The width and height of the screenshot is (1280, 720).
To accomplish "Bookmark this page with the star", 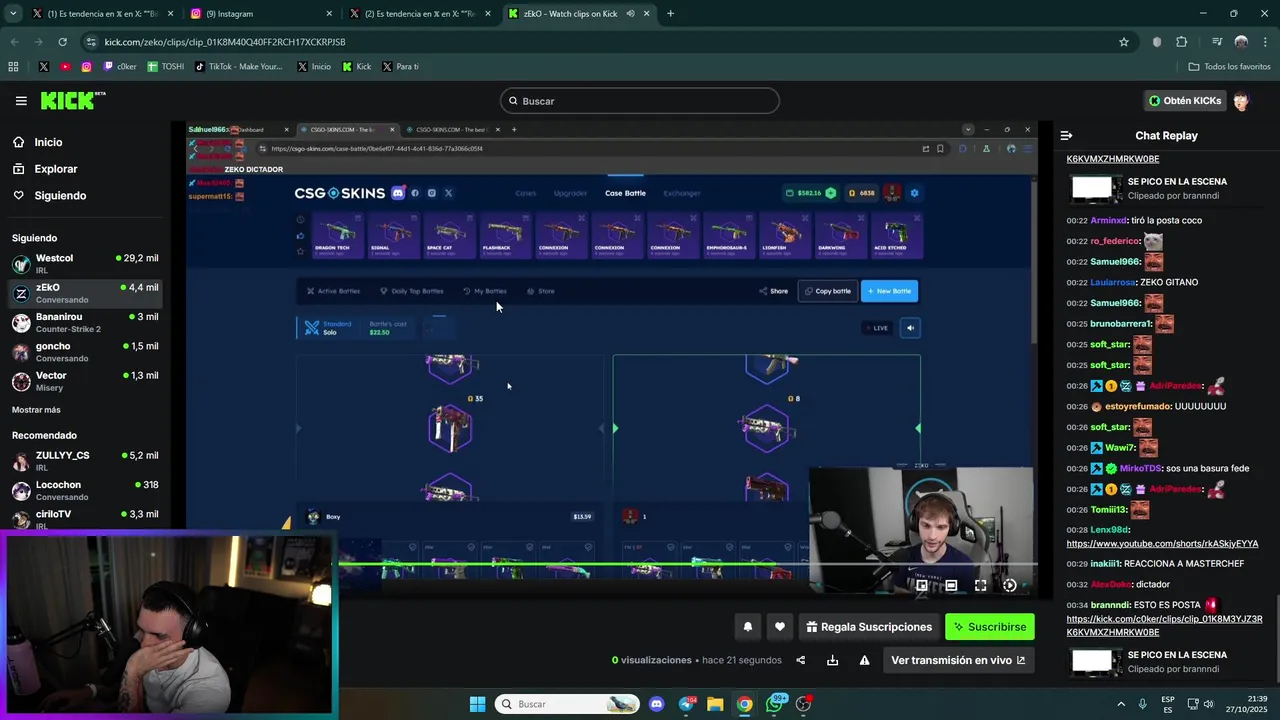I will click(x=1124, y=42).
